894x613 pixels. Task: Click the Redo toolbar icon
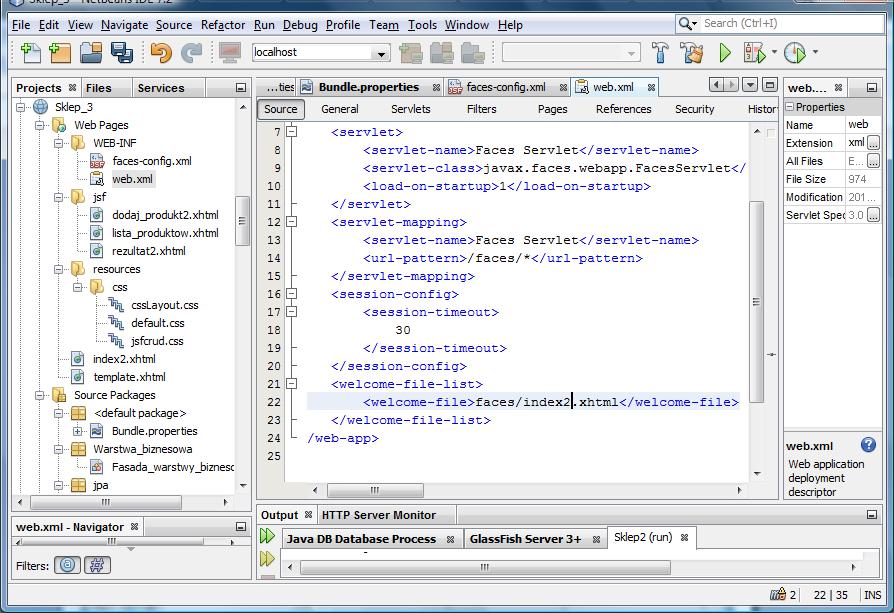pos(192,52)
